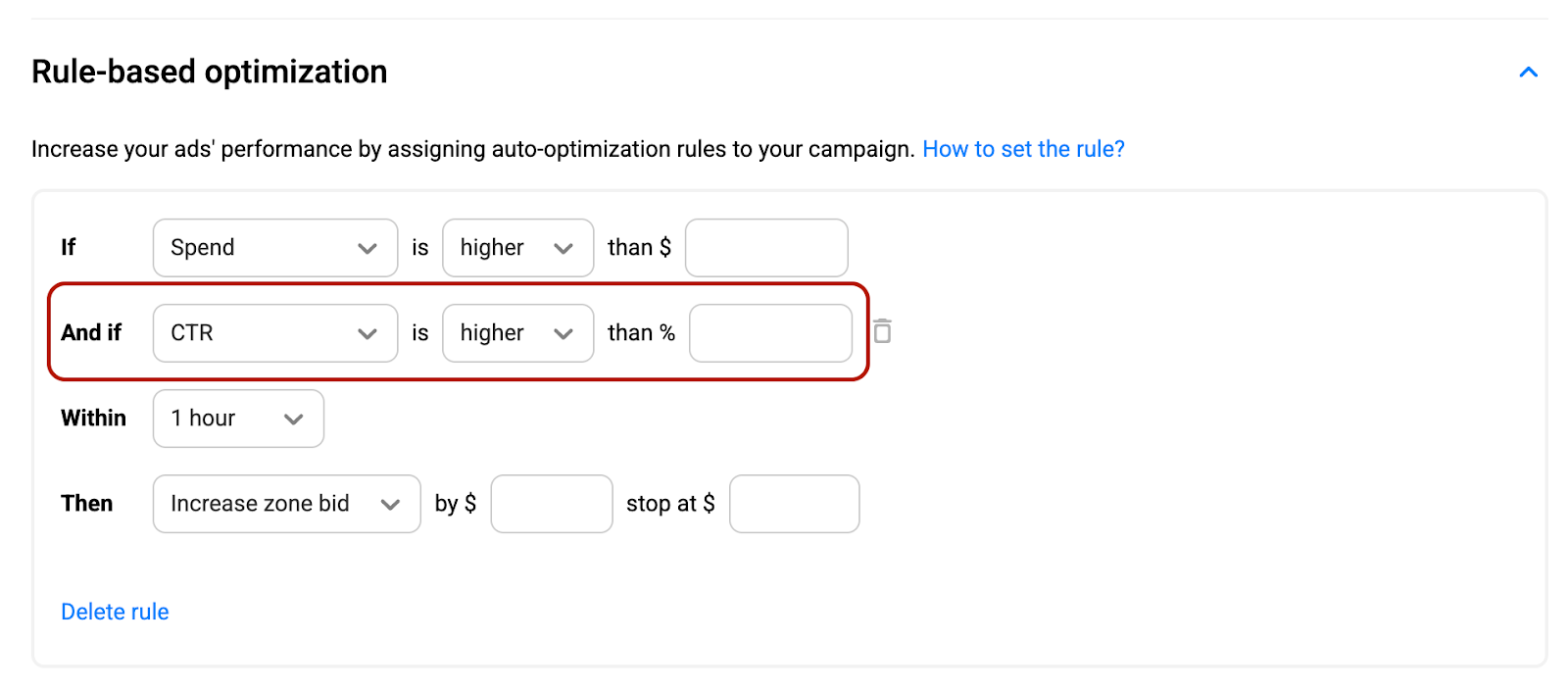Expand the bid action dropdown chevron arrow
The height and width of the screenshot is (691, 1568).
coord(390,503)
